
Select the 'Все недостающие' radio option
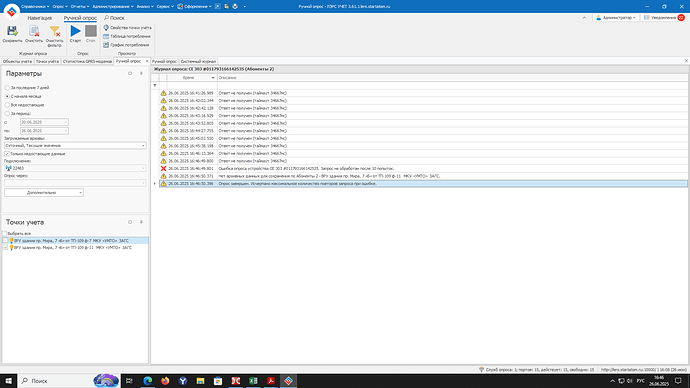pyautogui.click(x=7, y=105)
